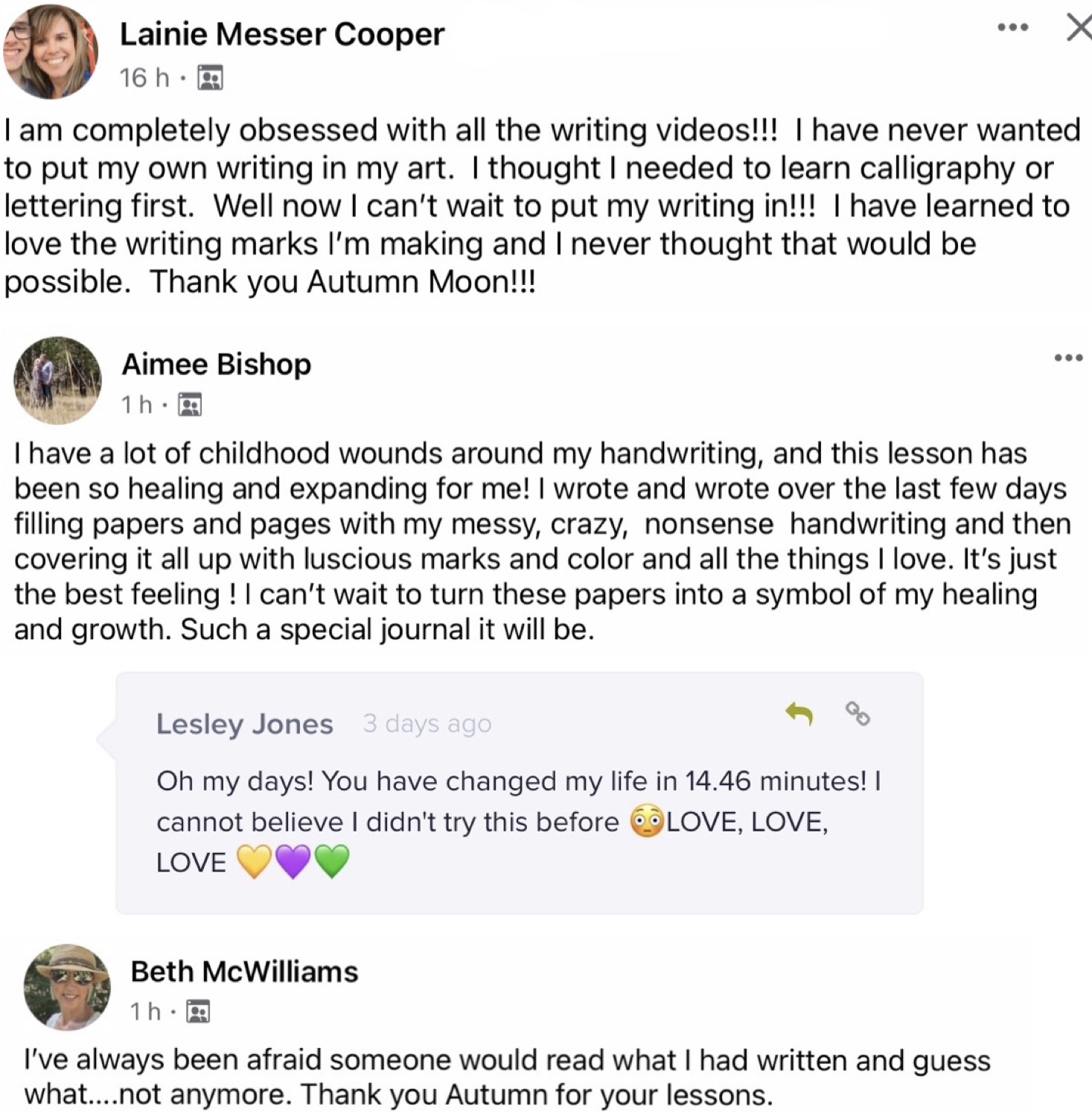Reply to Lesley Jones comment using arrow icon
The width and height of the screenshot is (1092, 1112).
click(x=799, y=713)
